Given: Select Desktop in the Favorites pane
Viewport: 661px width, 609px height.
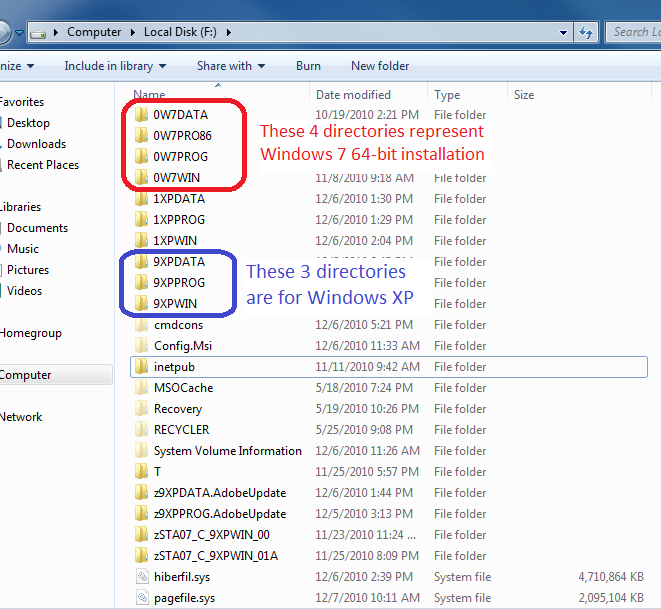Looking at the screenshot, I should tap(28, 123).
